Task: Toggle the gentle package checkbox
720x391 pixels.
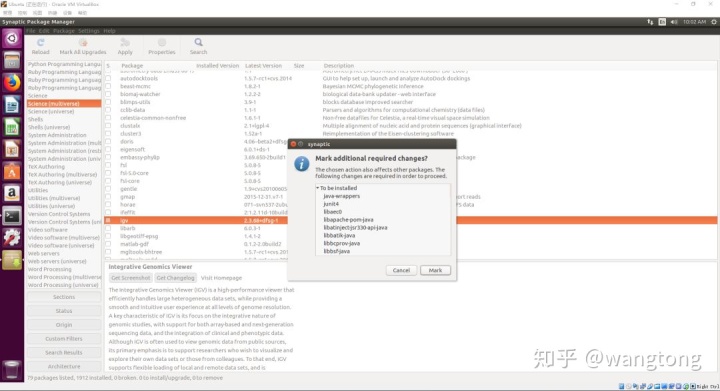Action: click(x=108, y=189)
